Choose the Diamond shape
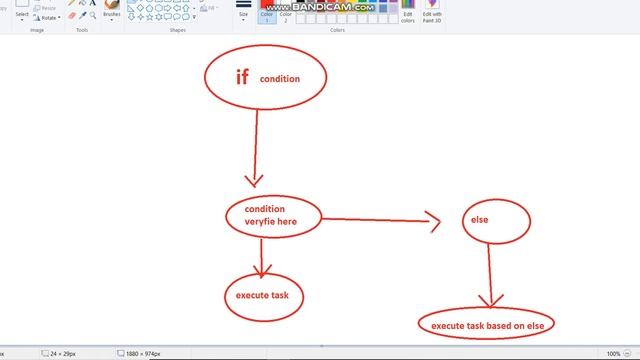The image size is (640, 360). [140, 8]
